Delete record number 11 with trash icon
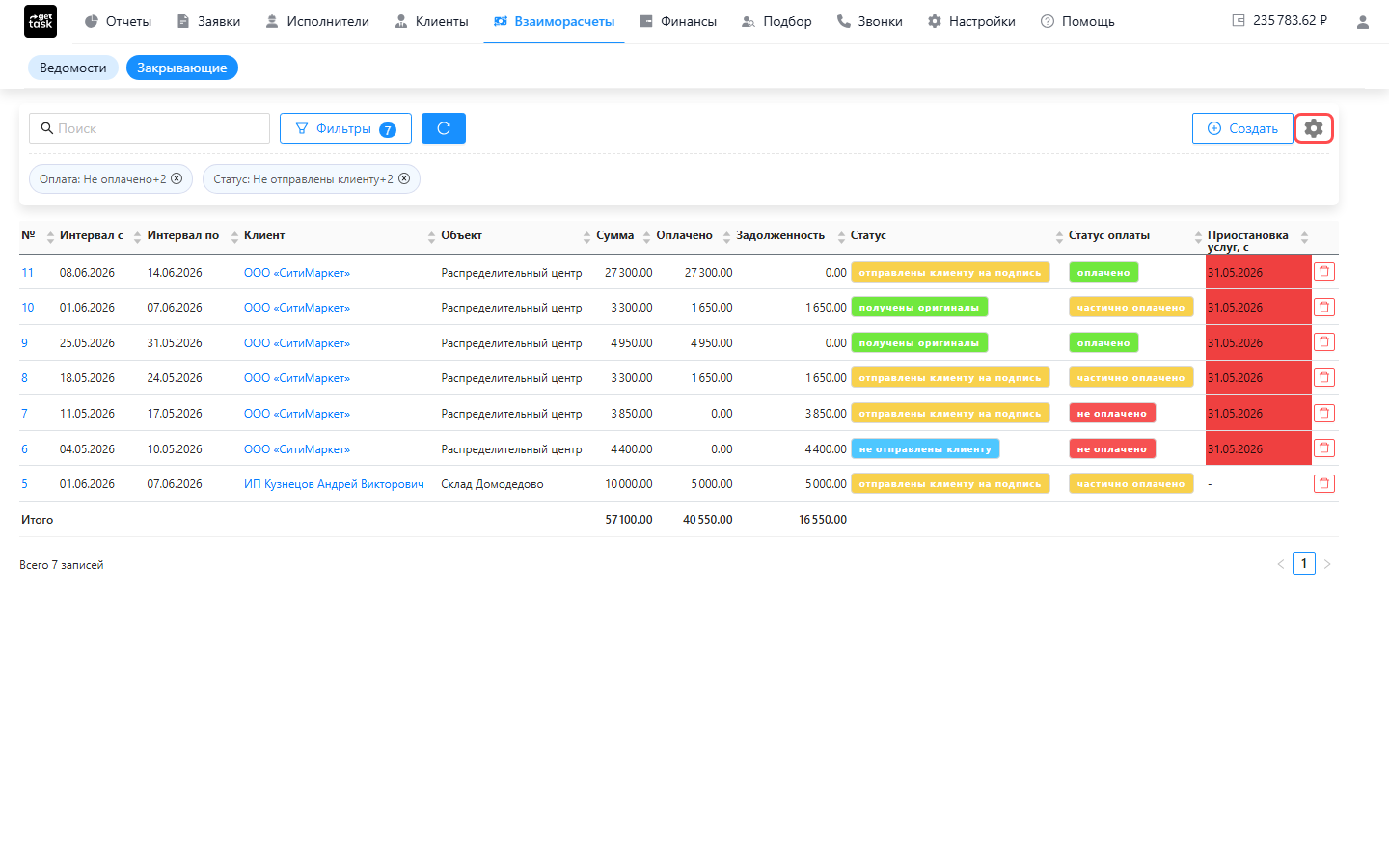 click(1324, 272)
